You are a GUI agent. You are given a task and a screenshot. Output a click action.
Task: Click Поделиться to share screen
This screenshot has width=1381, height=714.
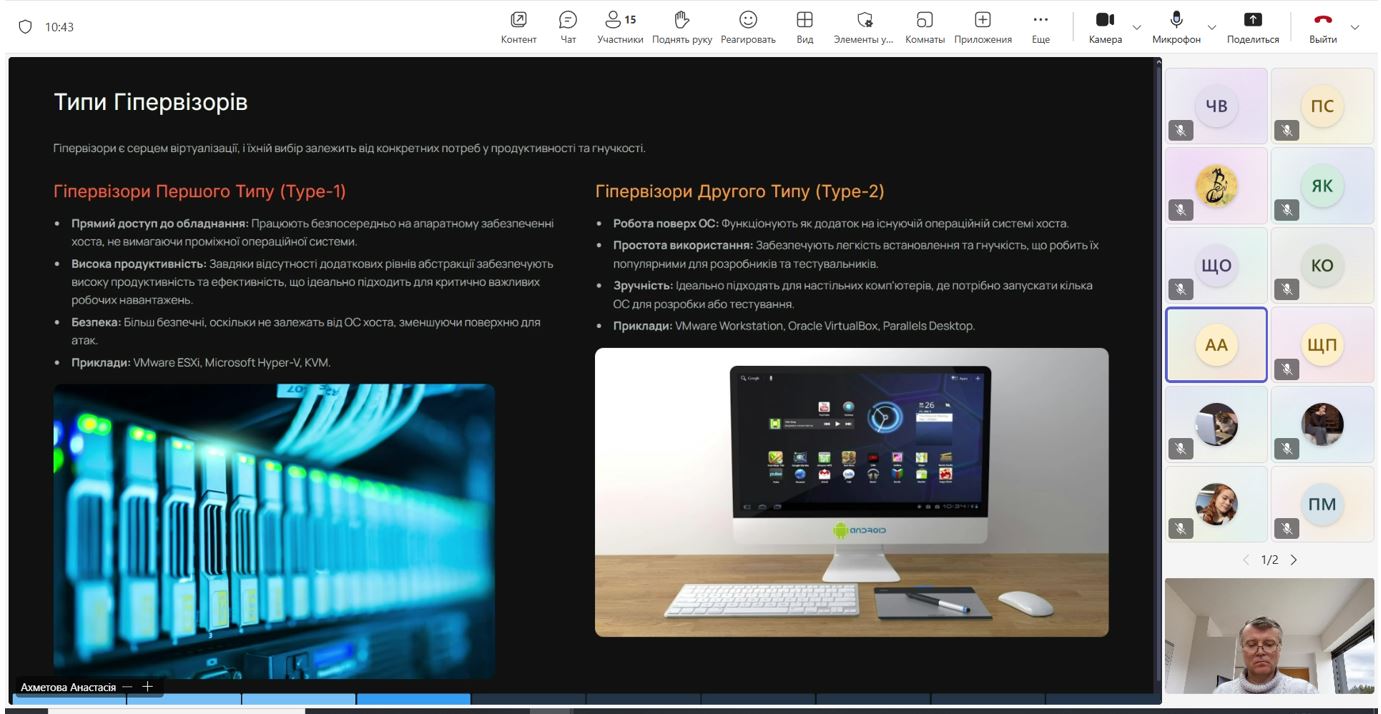[1252, 26]
